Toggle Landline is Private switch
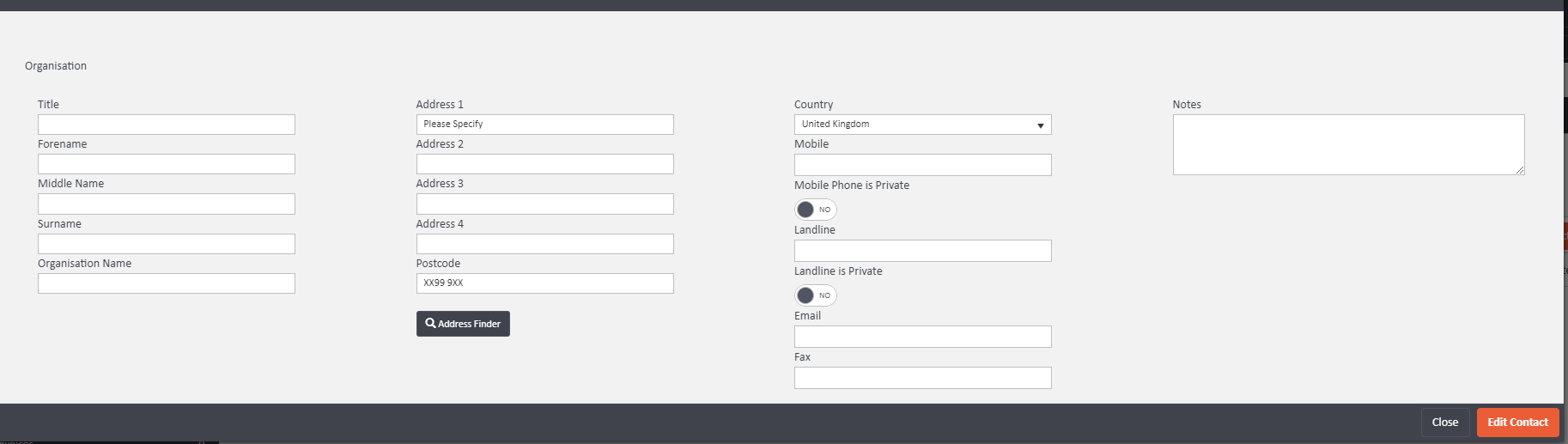1568x444 pixels. point(815,295)
